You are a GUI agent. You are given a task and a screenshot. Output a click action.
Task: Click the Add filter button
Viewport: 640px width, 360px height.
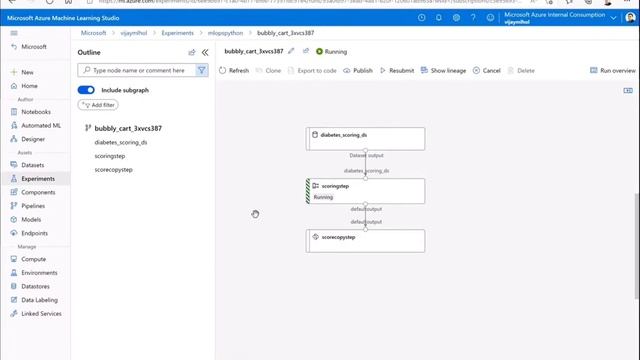[98, 105]
